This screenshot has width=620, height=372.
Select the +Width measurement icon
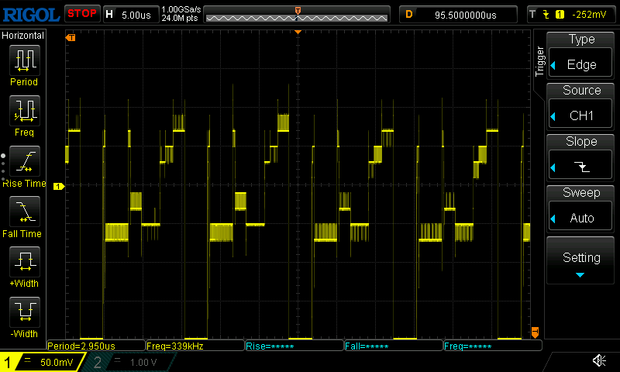click(x=25, y=261)
